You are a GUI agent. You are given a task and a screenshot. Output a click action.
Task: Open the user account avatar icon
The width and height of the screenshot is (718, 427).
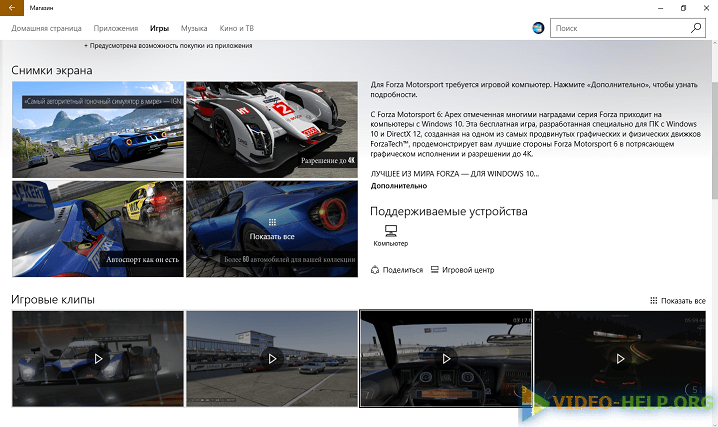539,29
